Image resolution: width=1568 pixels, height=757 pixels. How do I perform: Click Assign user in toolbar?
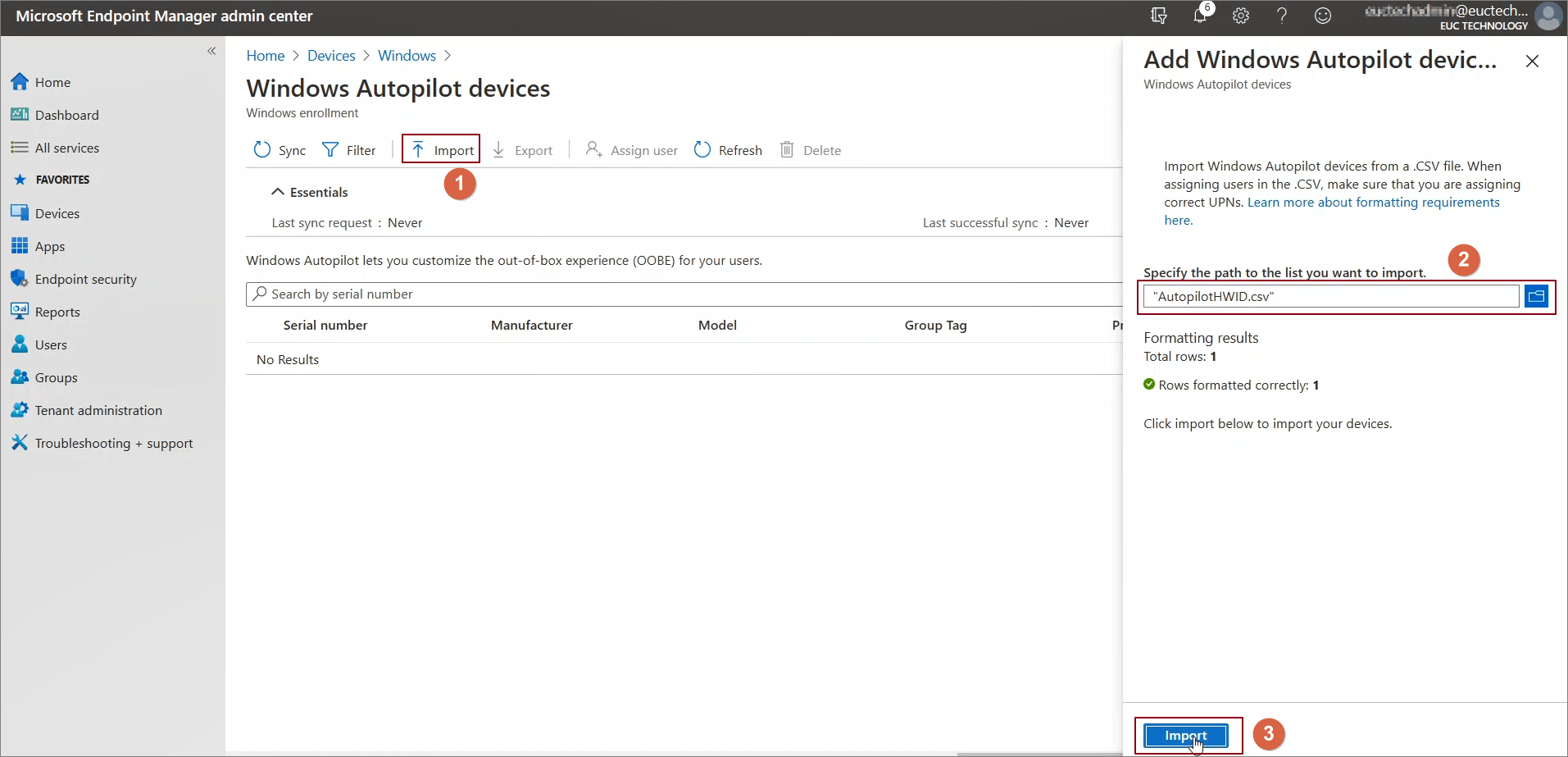631,150
